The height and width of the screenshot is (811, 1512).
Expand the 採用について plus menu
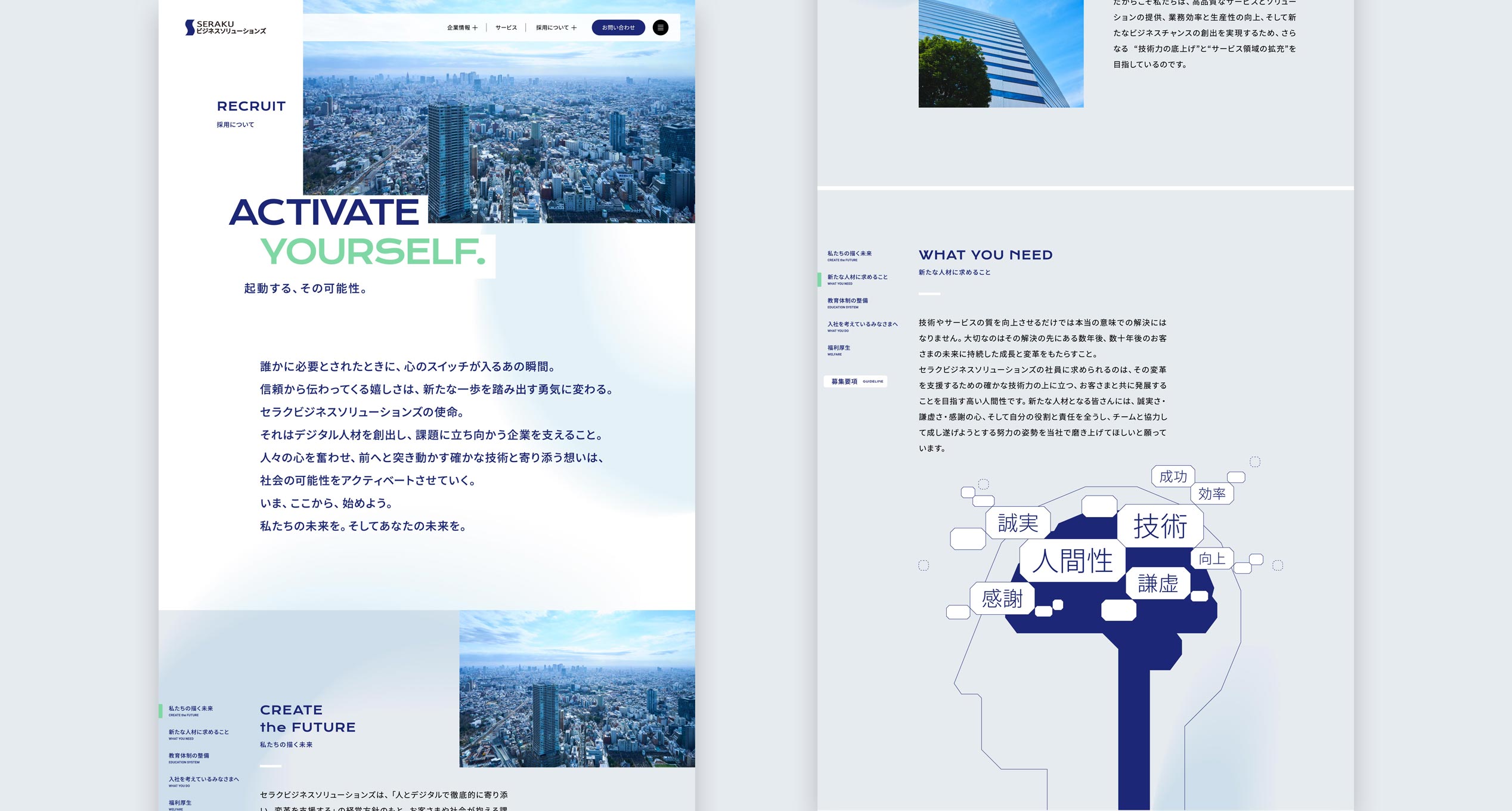pos(556,27)
